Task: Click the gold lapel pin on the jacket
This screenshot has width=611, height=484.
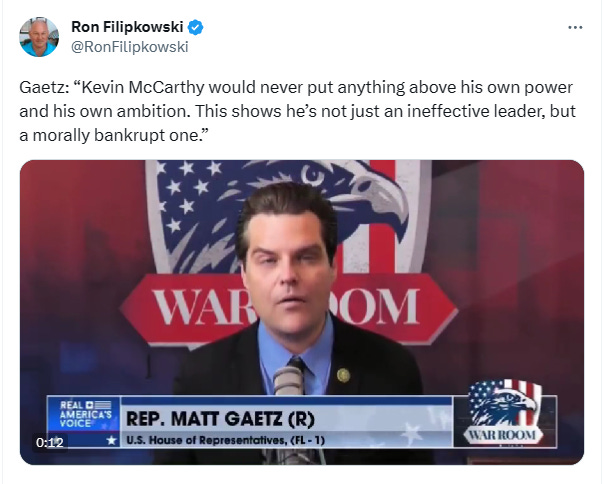Action: click(343, 375)
